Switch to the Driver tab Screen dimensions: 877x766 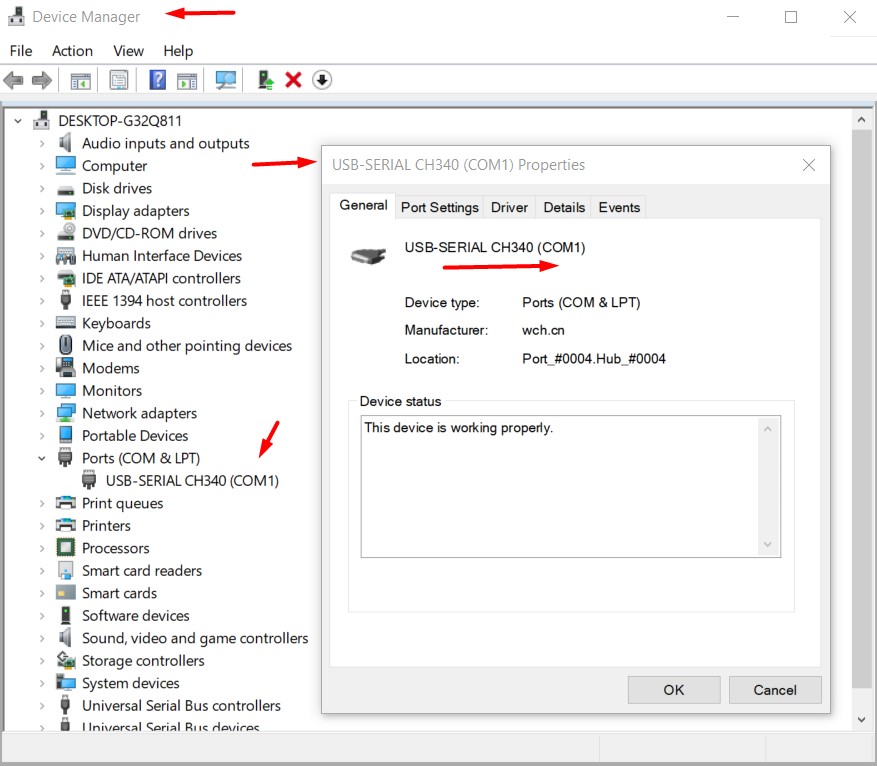509,207
